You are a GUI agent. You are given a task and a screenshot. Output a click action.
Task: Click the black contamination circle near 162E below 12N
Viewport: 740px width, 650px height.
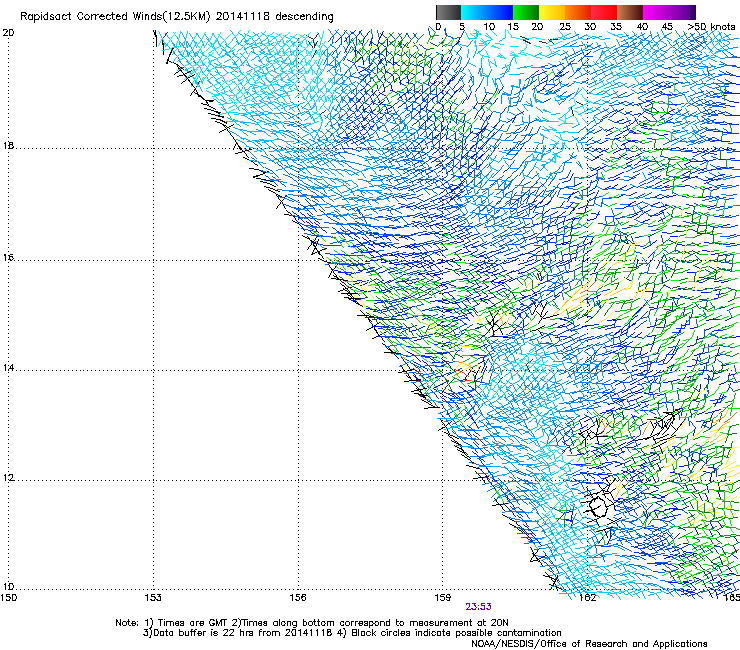click(598, 506)
